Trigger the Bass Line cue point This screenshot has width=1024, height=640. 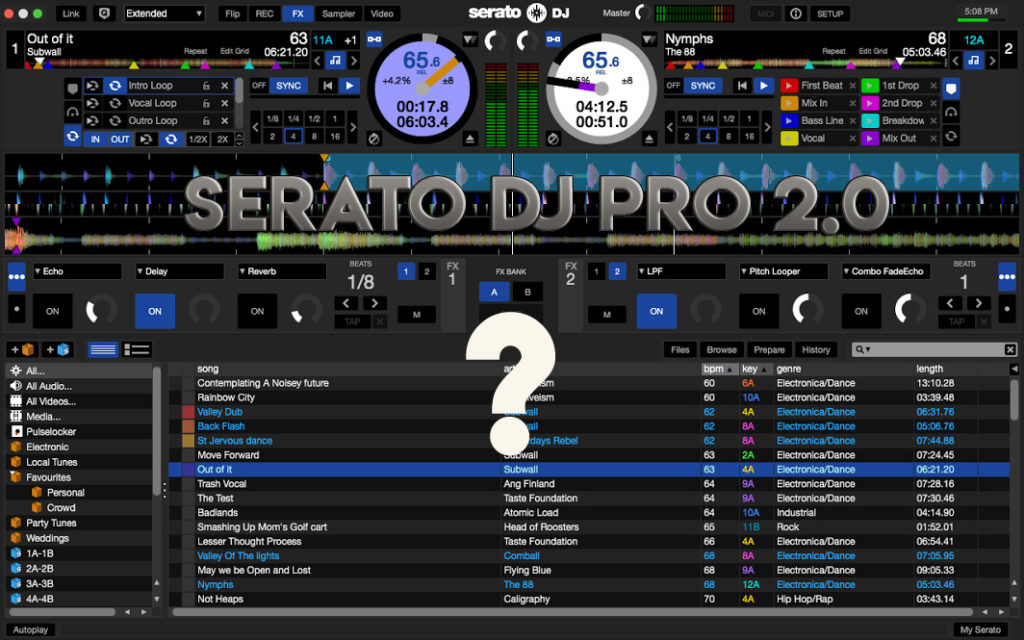pos(789,121)
